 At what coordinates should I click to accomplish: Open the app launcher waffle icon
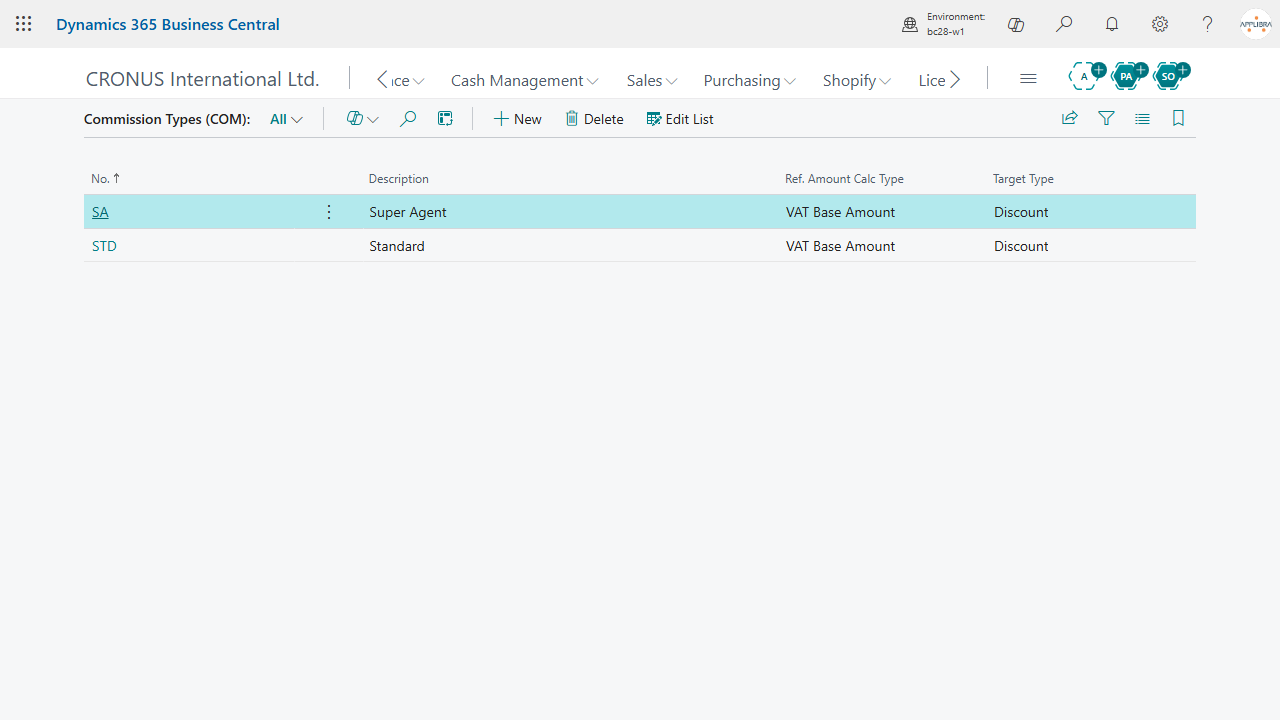tap(24, 24)
